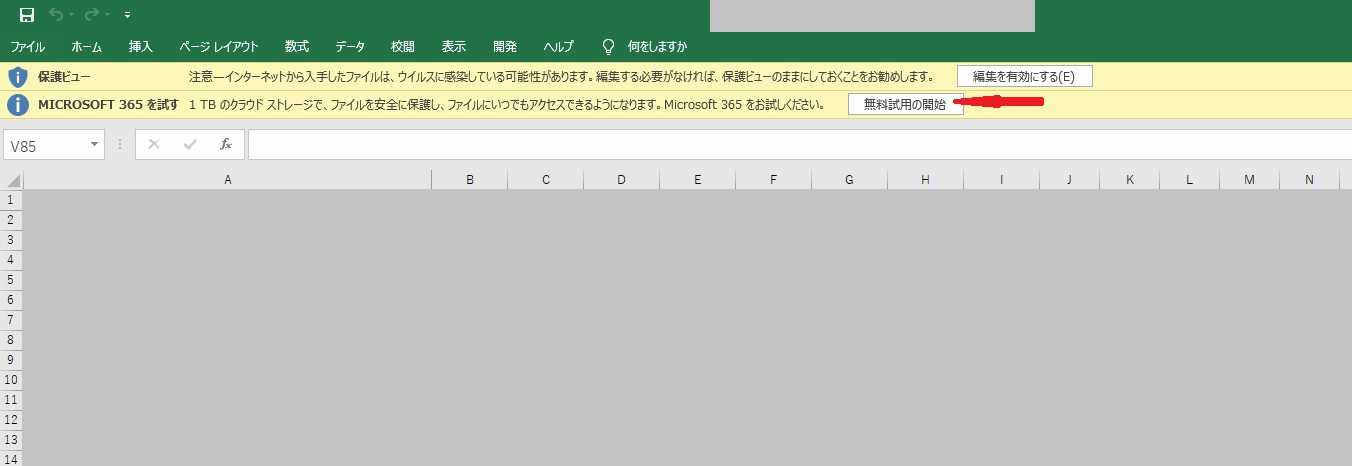Click the Redo arrow icon
1352x466 pixels.
92,15
